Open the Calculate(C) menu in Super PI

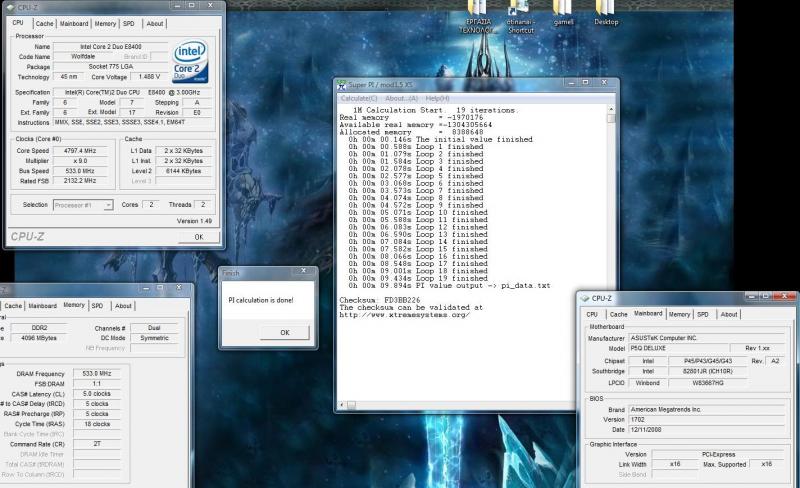(x=359, y=98)
